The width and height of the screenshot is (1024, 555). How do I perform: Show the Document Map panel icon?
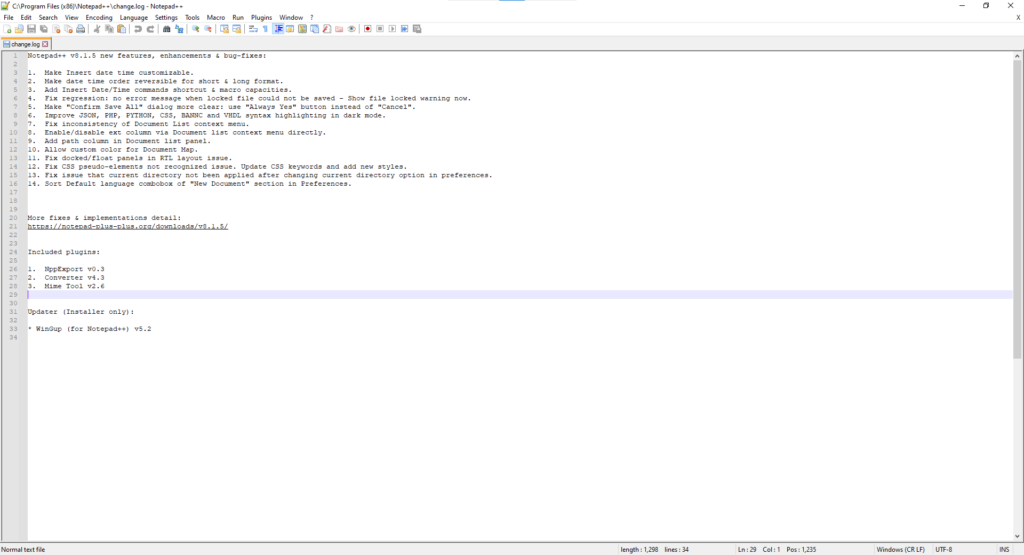coord(302,29)
